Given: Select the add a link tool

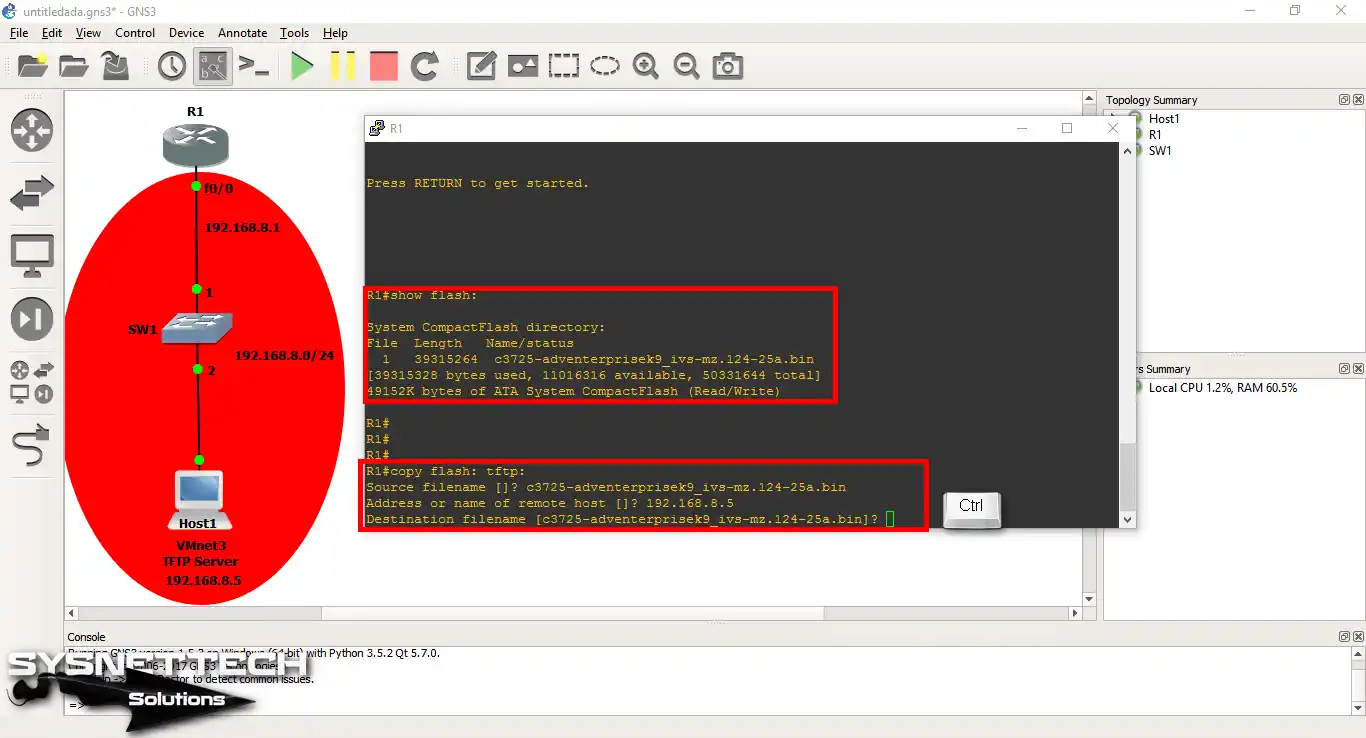Looking at the screenshot, I should [31, 447].
